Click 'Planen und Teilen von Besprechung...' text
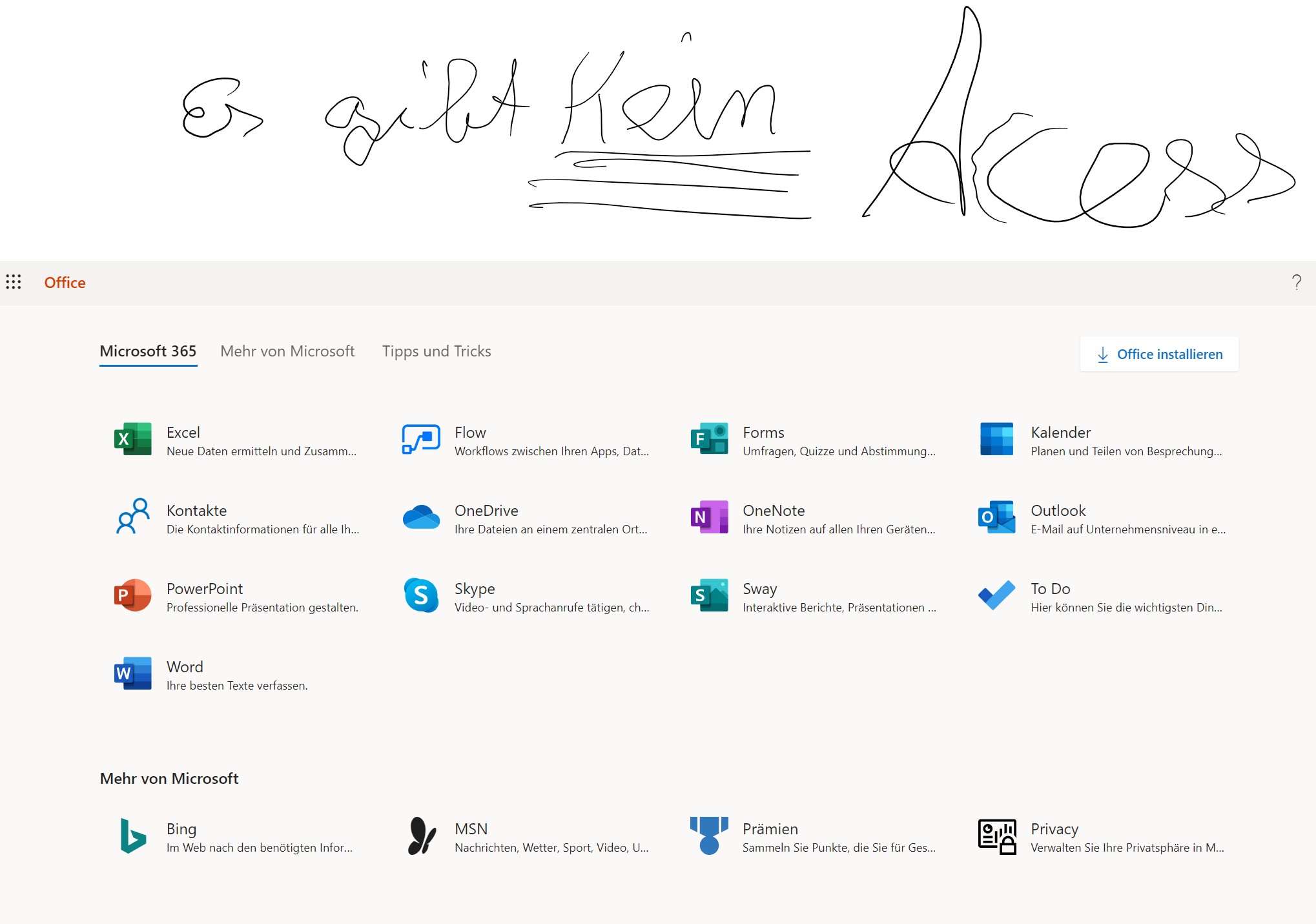 pos(1126,451)
